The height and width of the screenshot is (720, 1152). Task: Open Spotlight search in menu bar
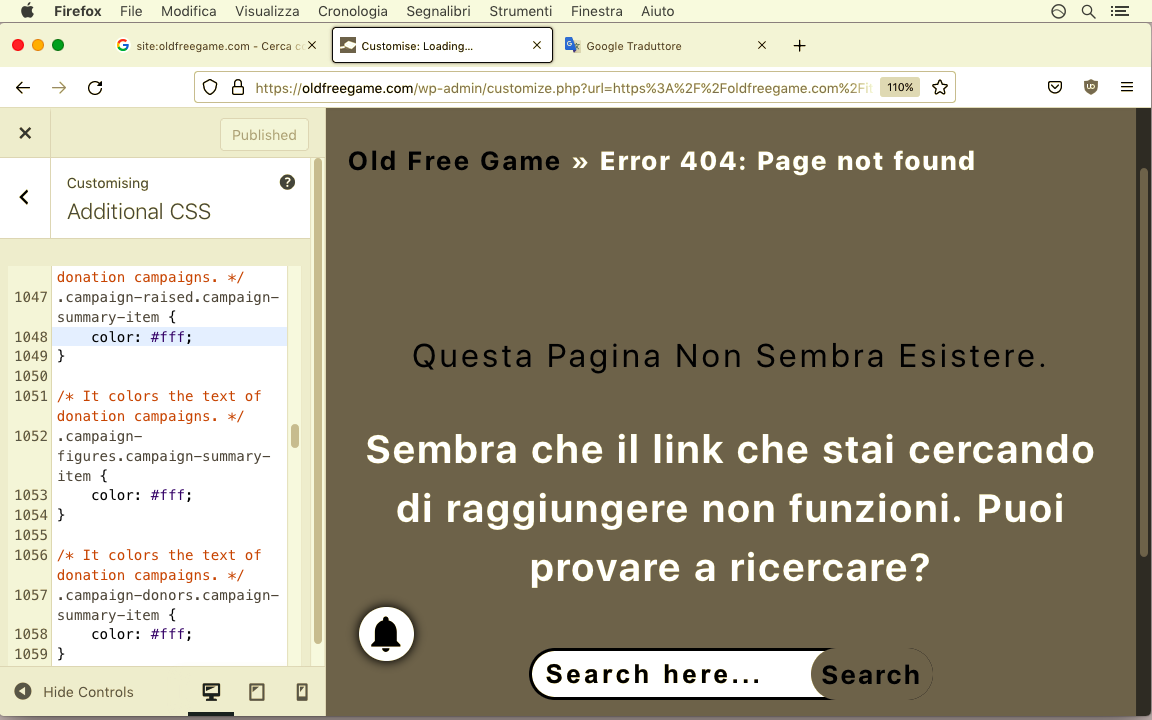[x=1089, y=11]
